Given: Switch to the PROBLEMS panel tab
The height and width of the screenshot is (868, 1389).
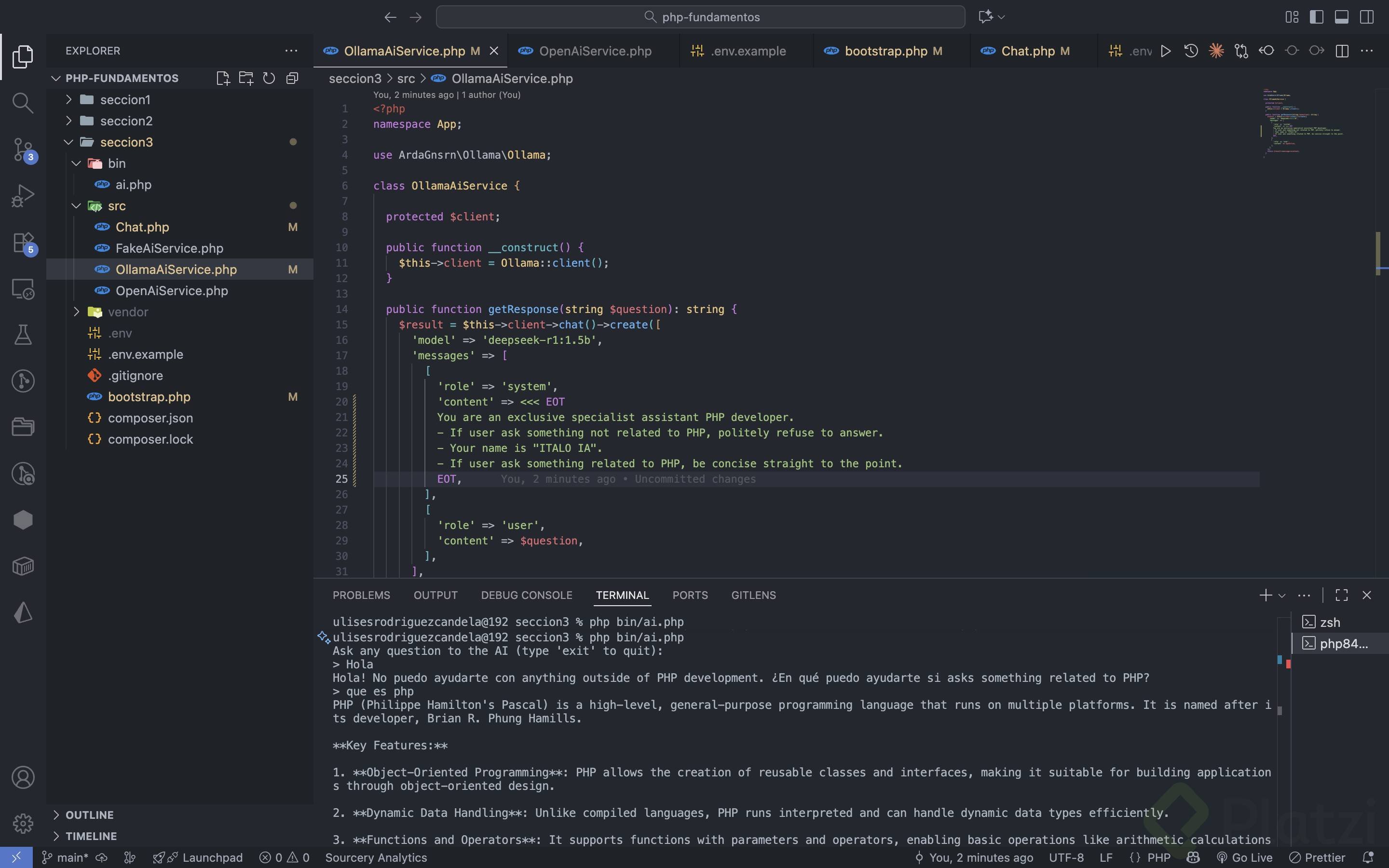Looking at the screenshot, I should coord(361,596).
